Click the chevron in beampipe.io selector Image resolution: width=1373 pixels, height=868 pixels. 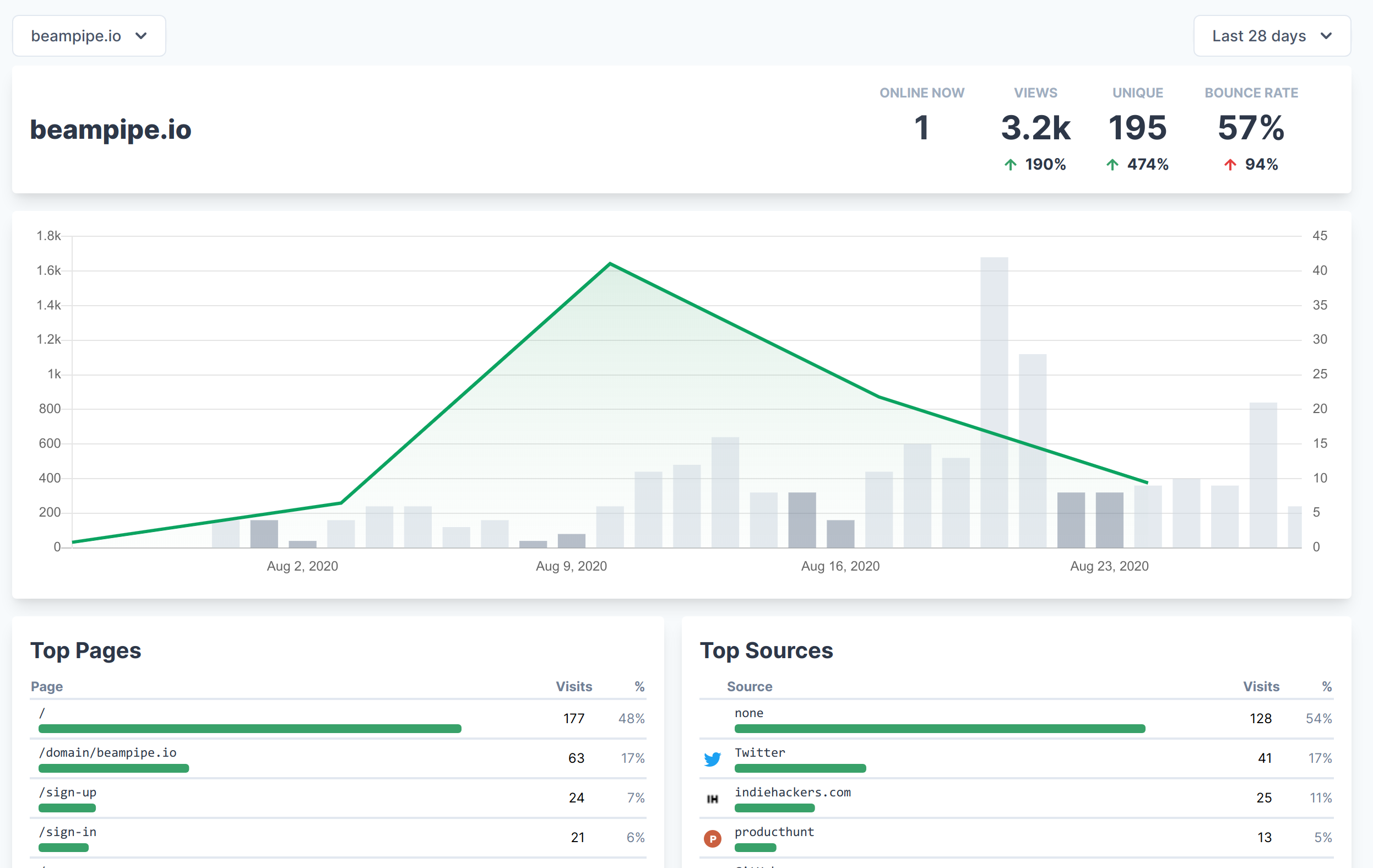141,36
